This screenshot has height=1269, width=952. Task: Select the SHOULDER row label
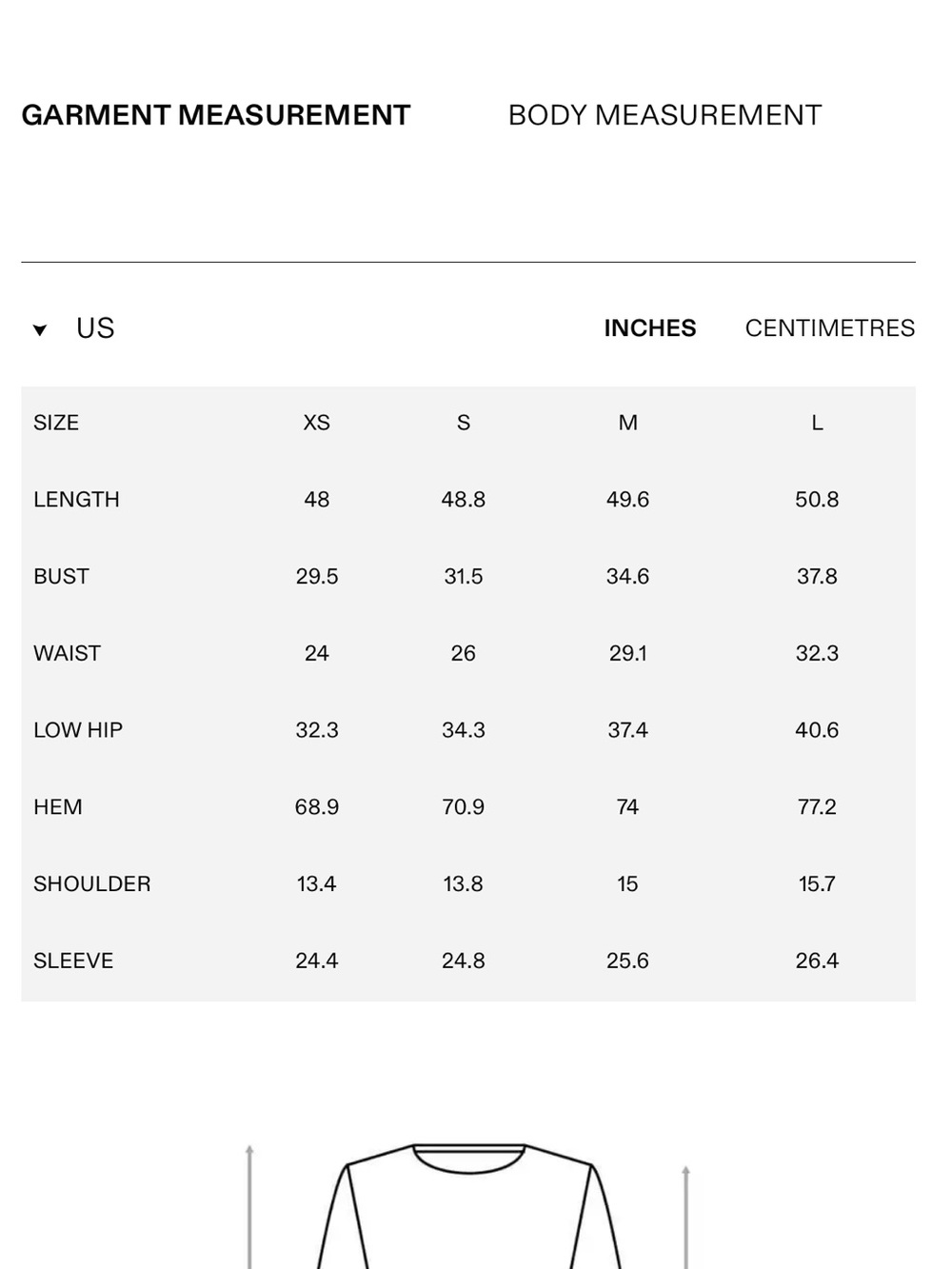point(92,884)
